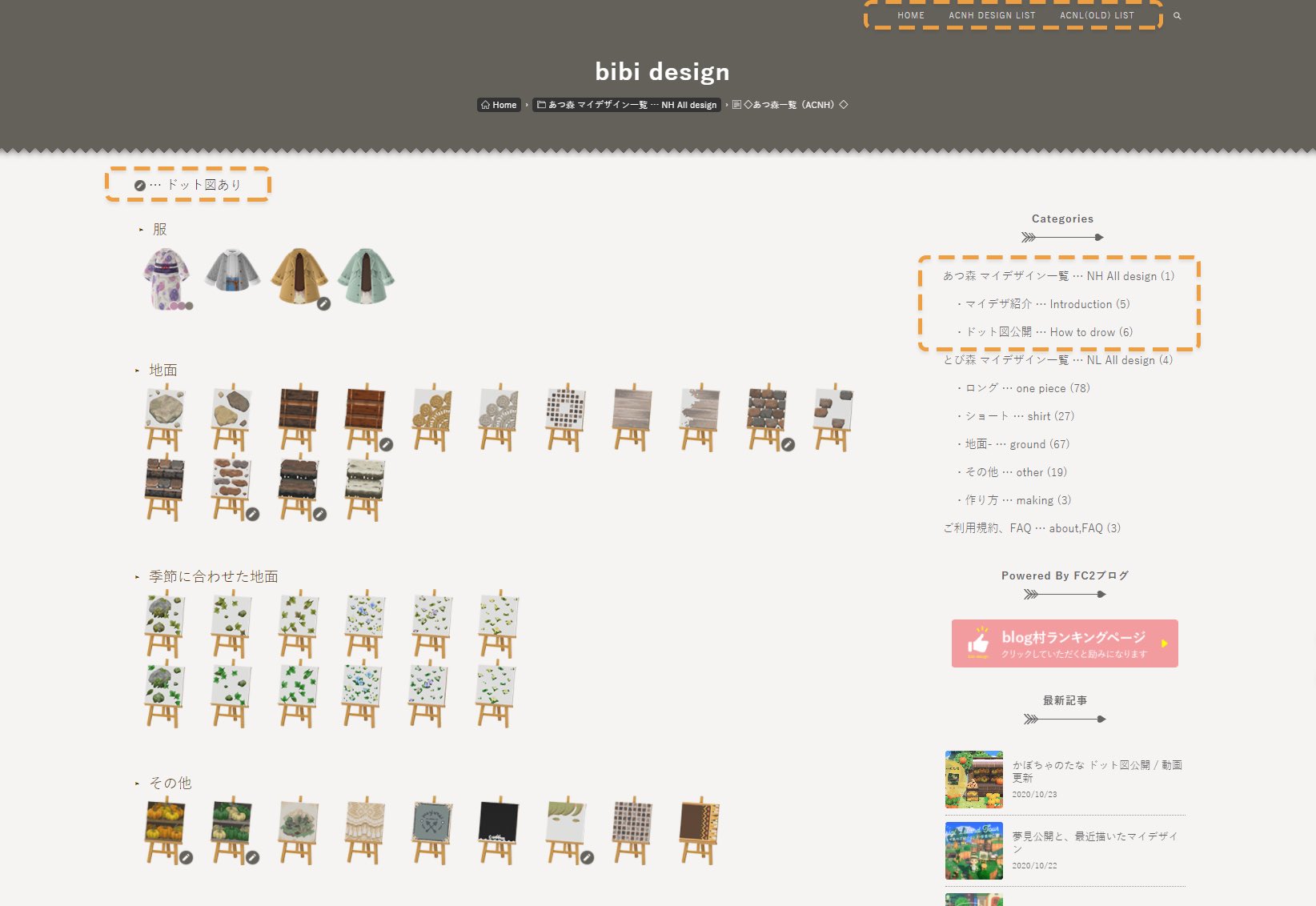Open the その他 other (19) category
The width and height of the screenshot is (1316, 906).
pyautogui.click(x=1013, y=472)
